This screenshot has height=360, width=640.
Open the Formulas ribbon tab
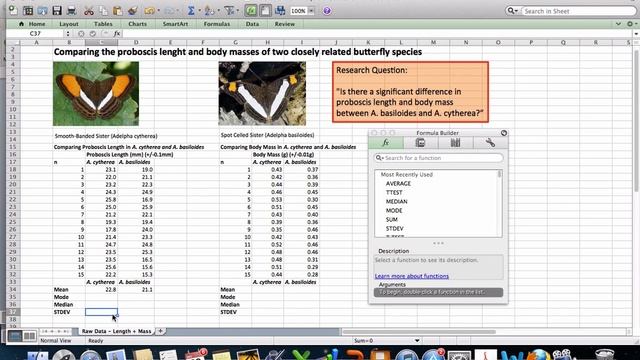point(217,24)
